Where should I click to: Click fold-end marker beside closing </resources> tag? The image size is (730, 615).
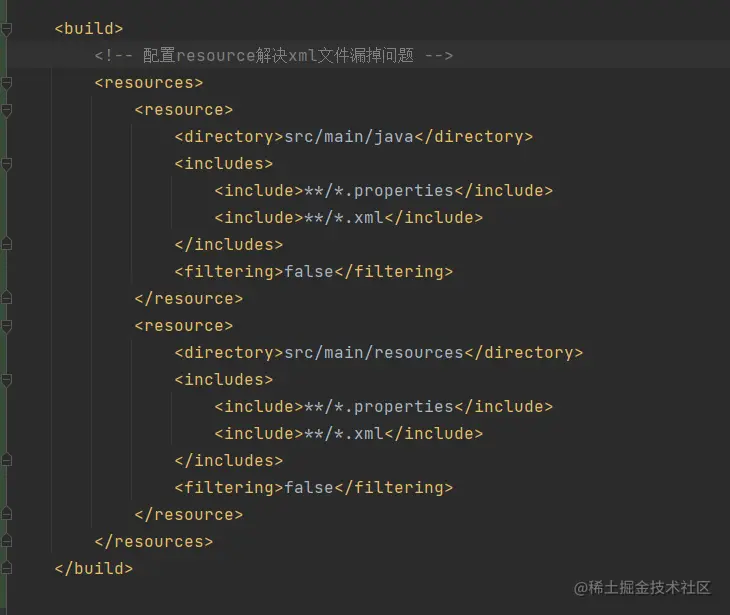point(7,541)
